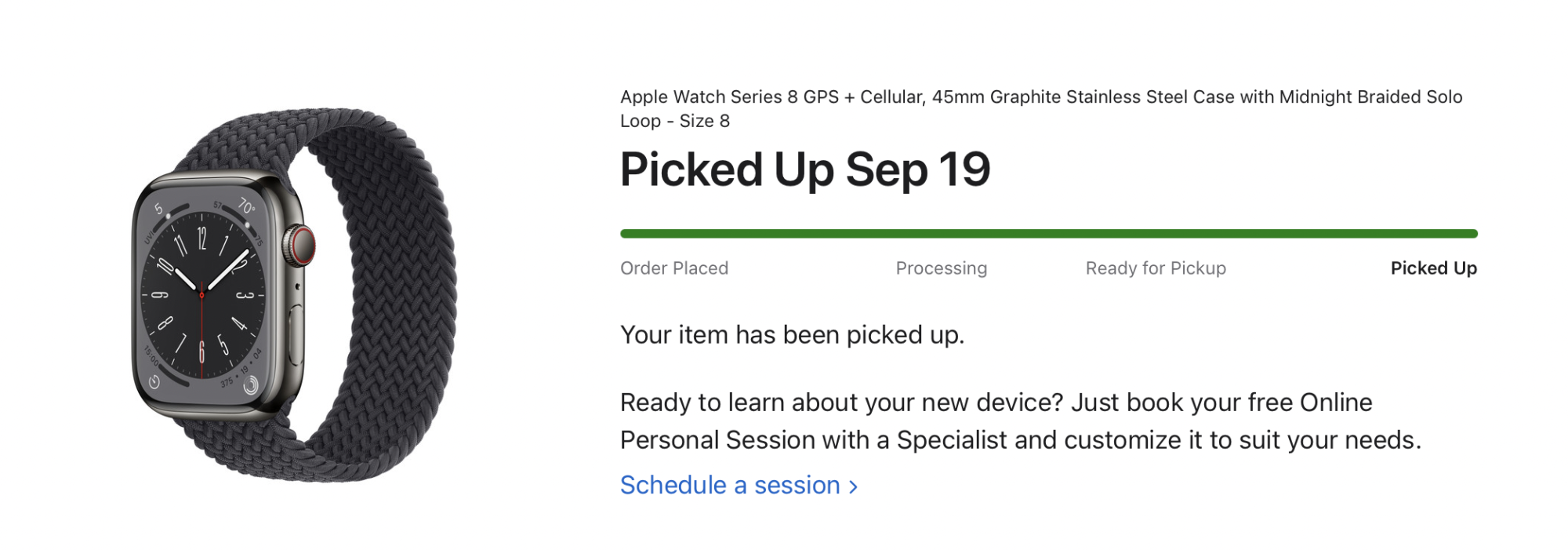
Task: Click the Online Personal Session paragraph text
Action: point(1019,421)
